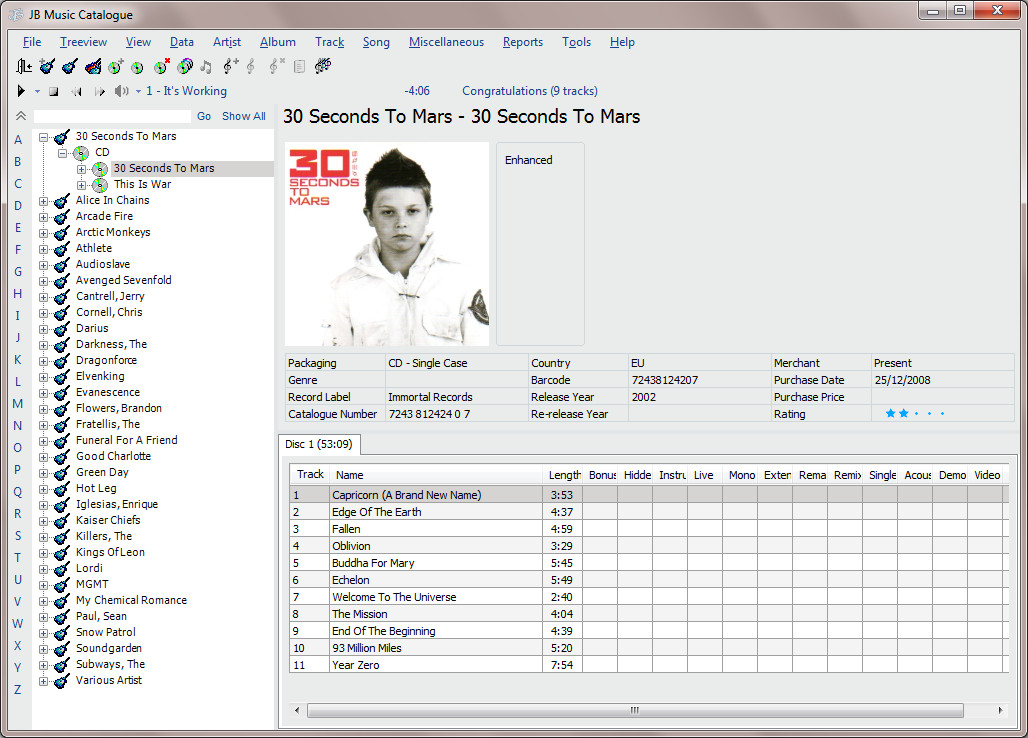Click the plain blue guitar edit-artist icon
This screenshot has height=738, width=1028.
coord(70,66)
